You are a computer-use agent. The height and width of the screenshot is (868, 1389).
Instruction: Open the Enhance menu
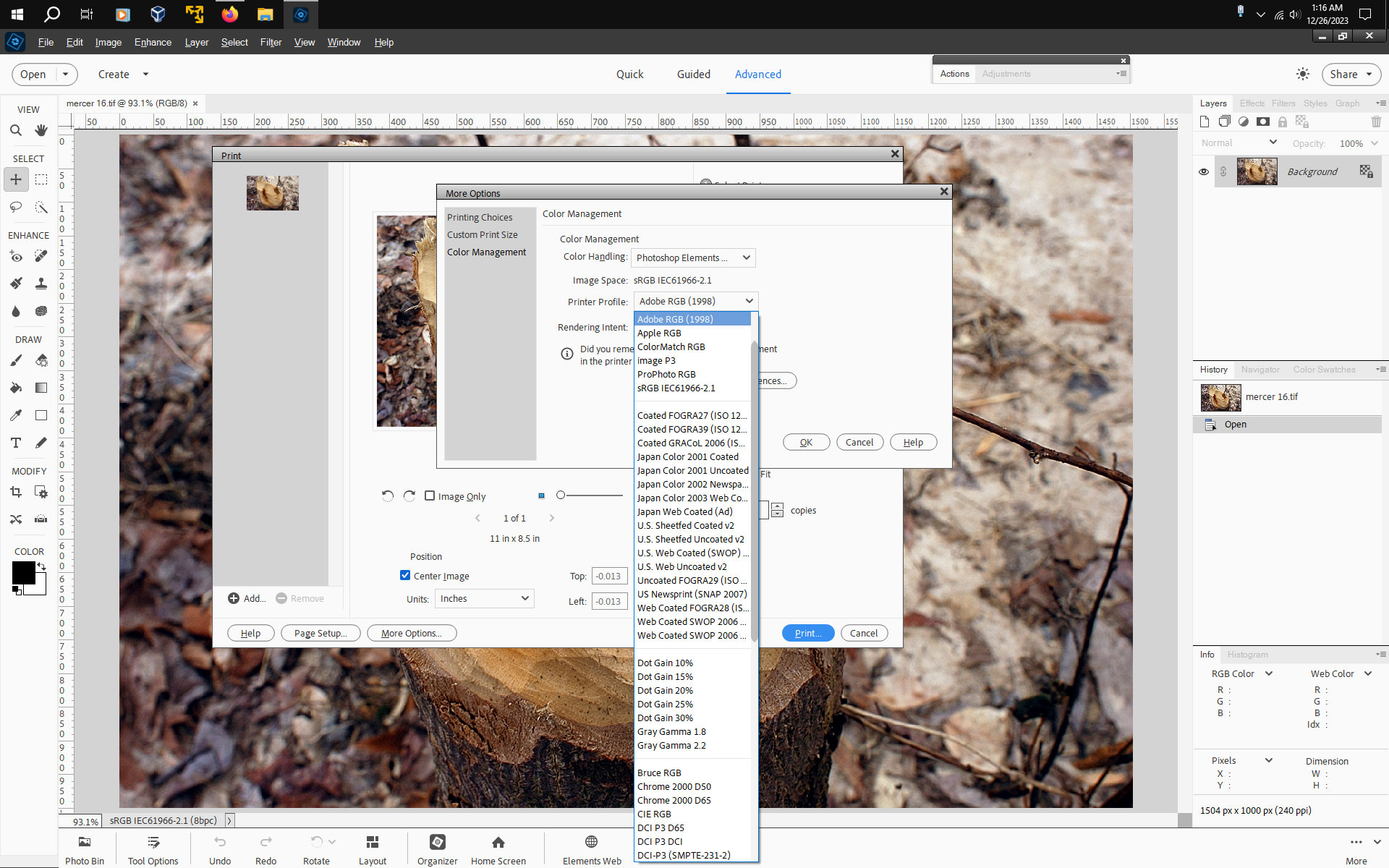(x=152, y=42)
